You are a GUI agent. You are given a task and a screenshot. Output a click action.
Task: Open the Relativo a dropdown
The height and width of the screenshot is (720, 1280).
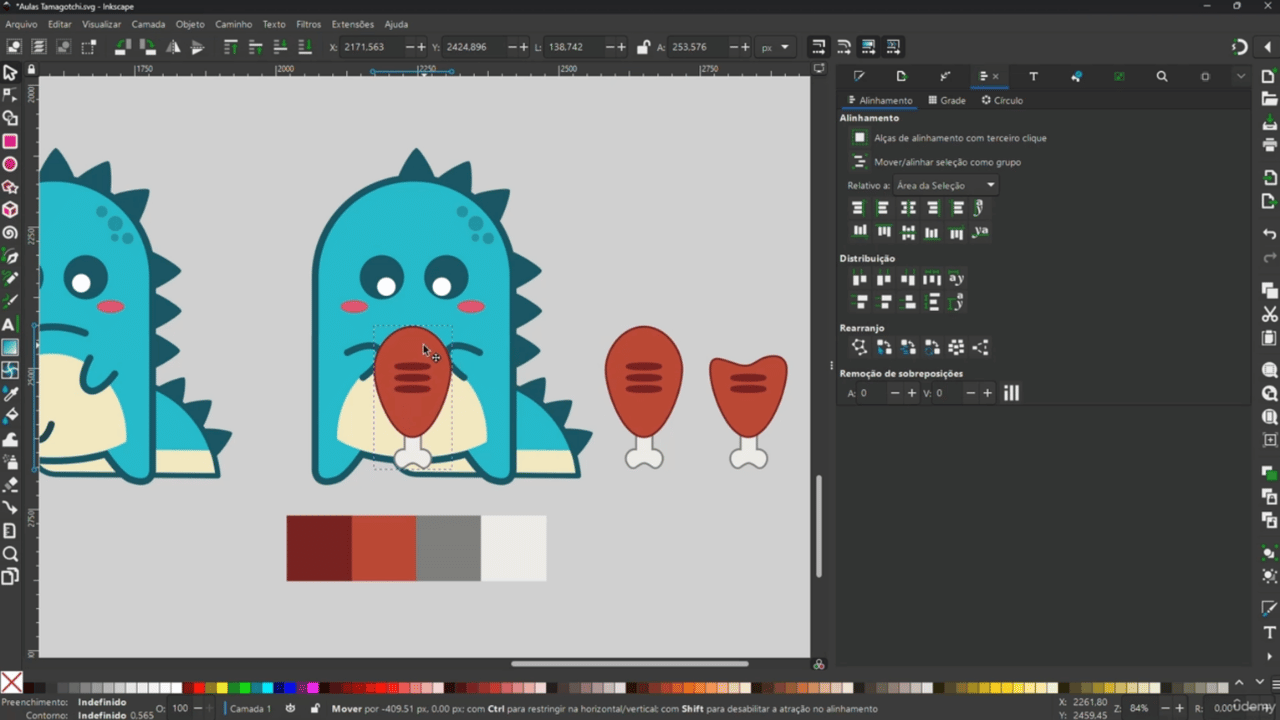click(x=946, y=185)
